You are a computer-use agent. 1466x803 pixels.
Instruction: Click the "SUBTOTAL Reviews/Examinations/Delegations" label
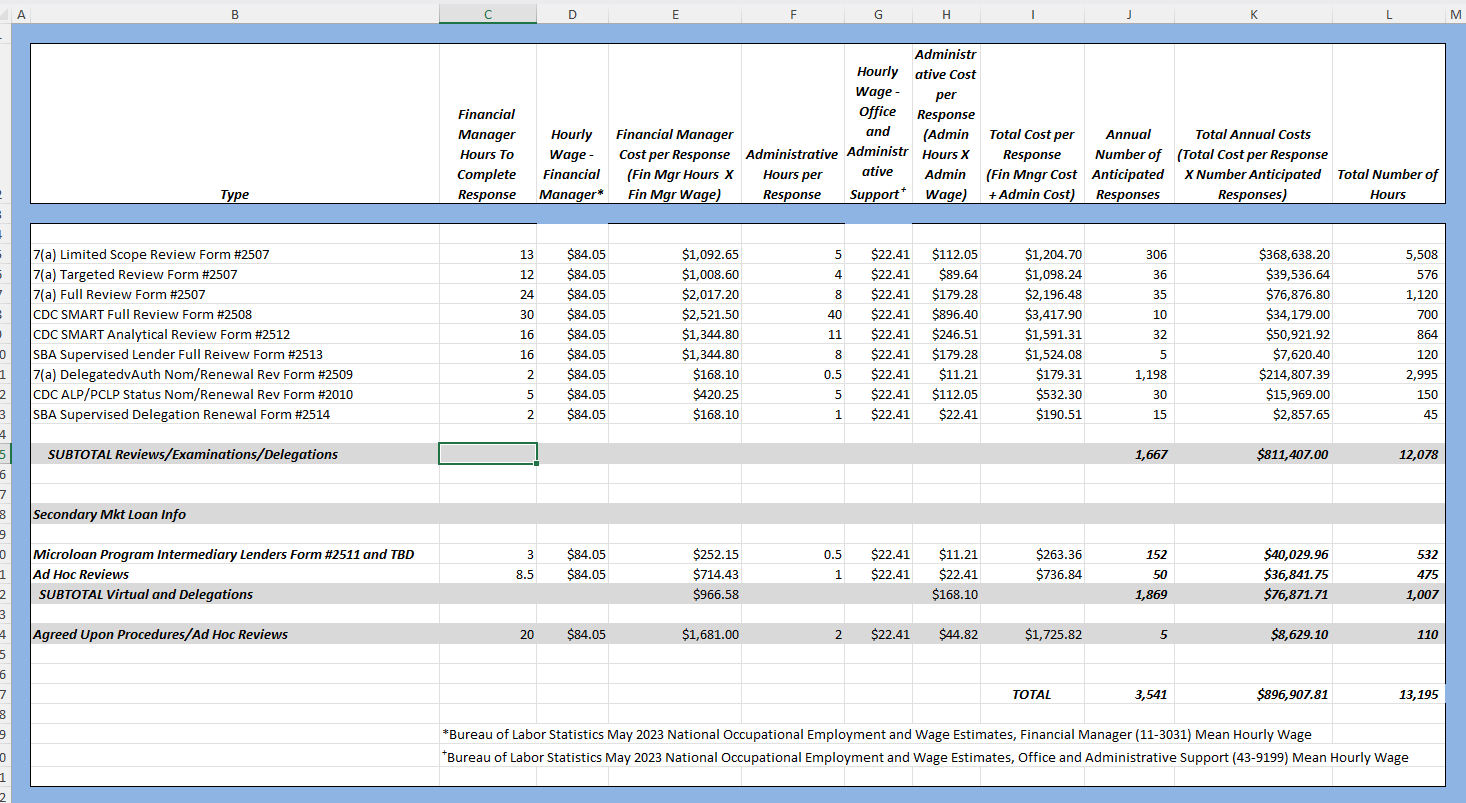point(193,454)
